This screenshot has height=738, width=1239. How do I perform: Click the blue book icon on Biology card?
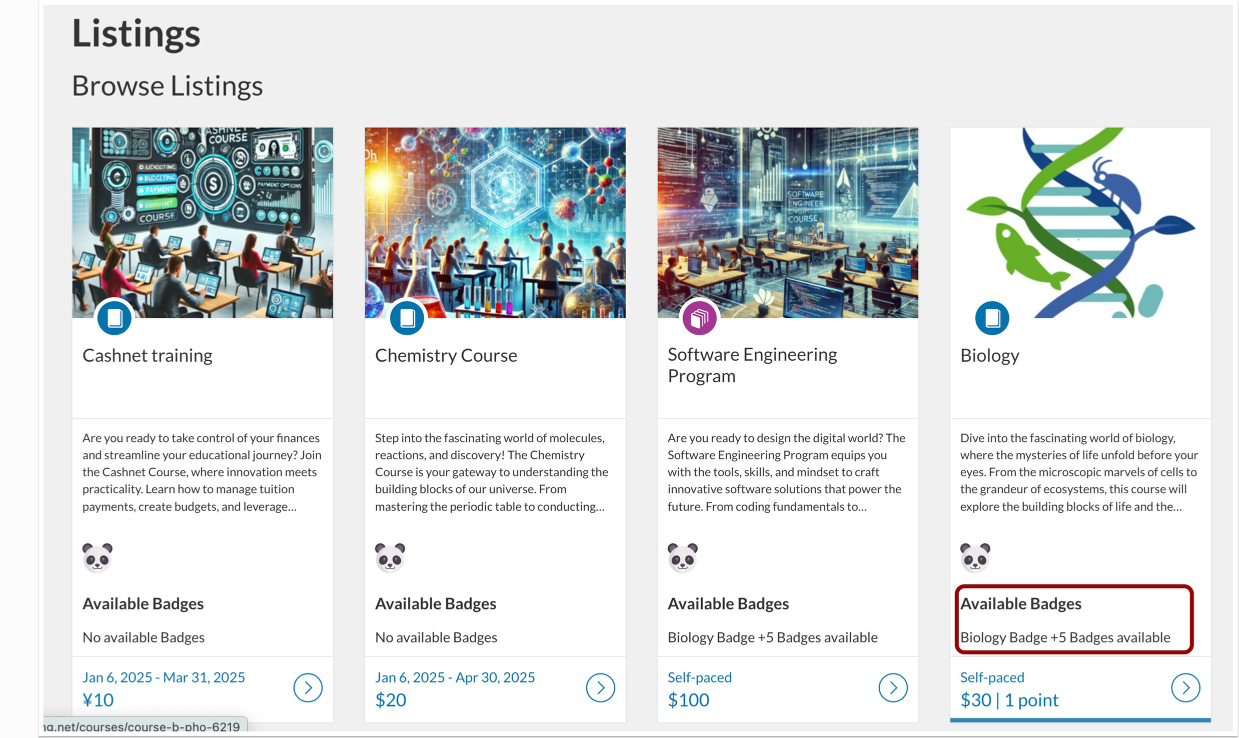click(x=992, y=318)
